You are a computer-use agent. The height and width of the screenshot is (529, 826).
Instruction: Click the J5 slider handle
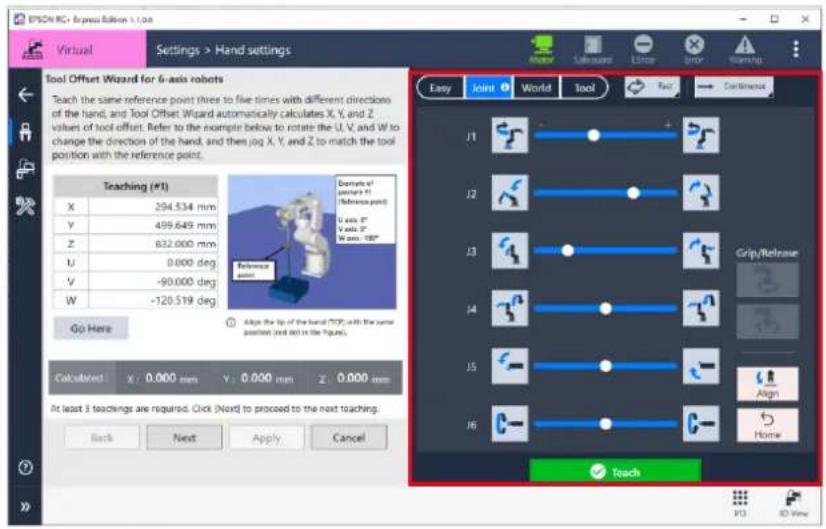click(606, 366)
